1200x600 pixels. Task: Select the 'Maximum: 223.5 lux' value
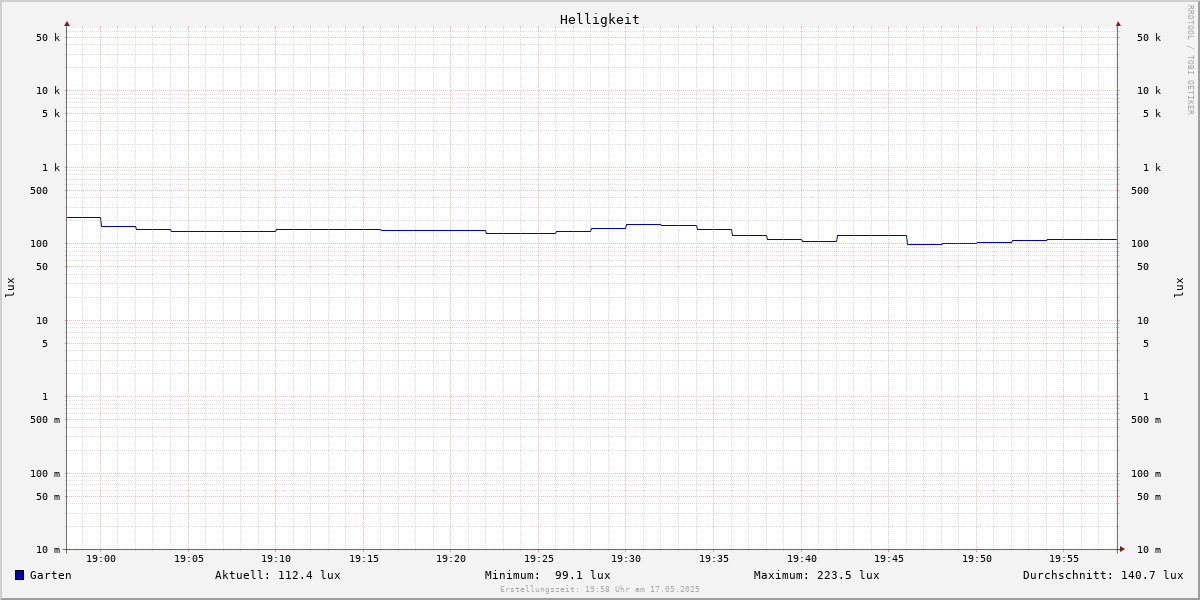pos(817,575)
